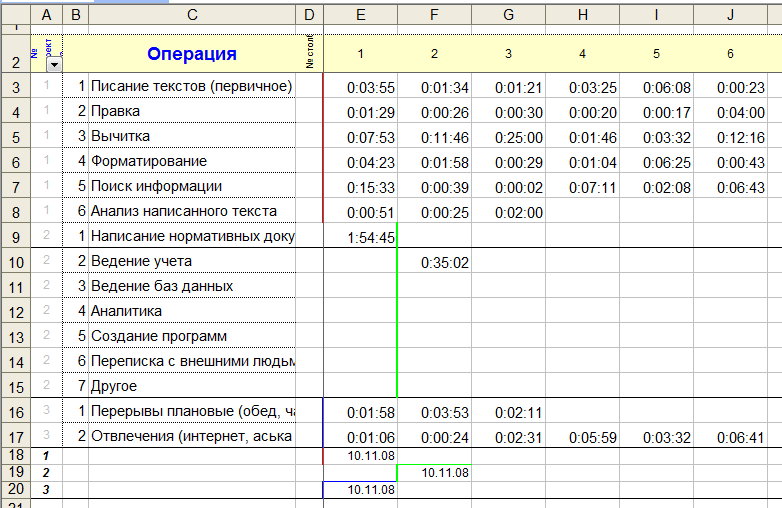Click column number 4 header cell in row 2
This screenshot has height=508, width=782.
tap(582, 54)
